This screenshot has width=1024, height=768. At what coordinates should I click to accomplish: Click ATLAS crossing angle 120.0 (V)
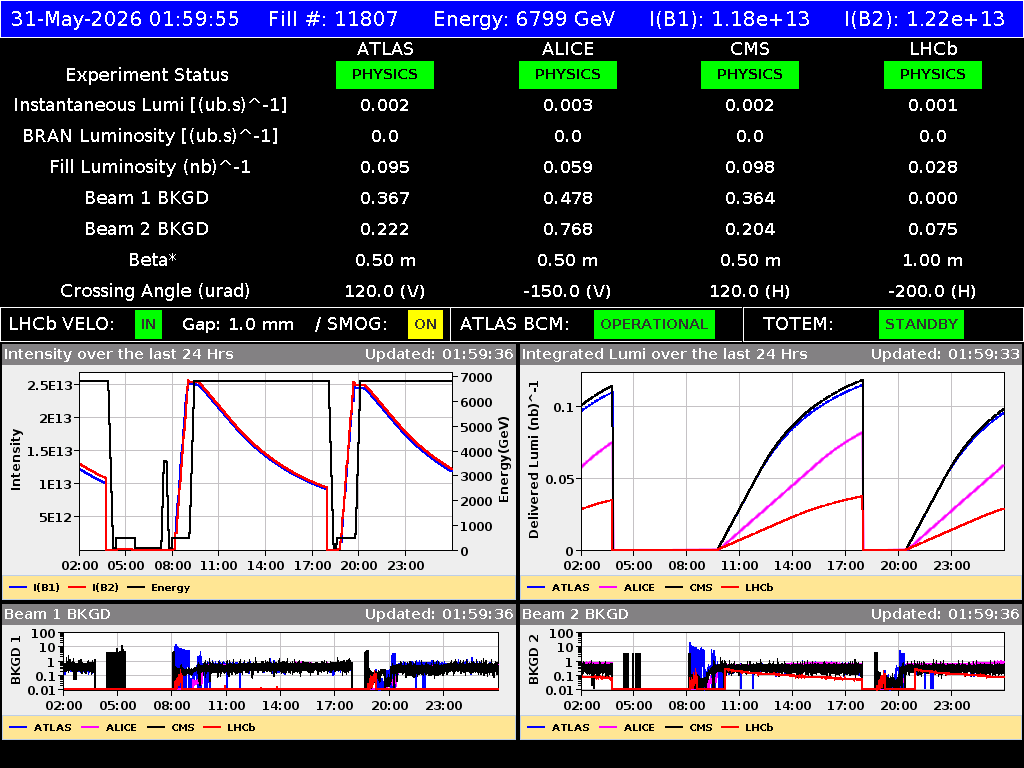(x=385, y=291)
